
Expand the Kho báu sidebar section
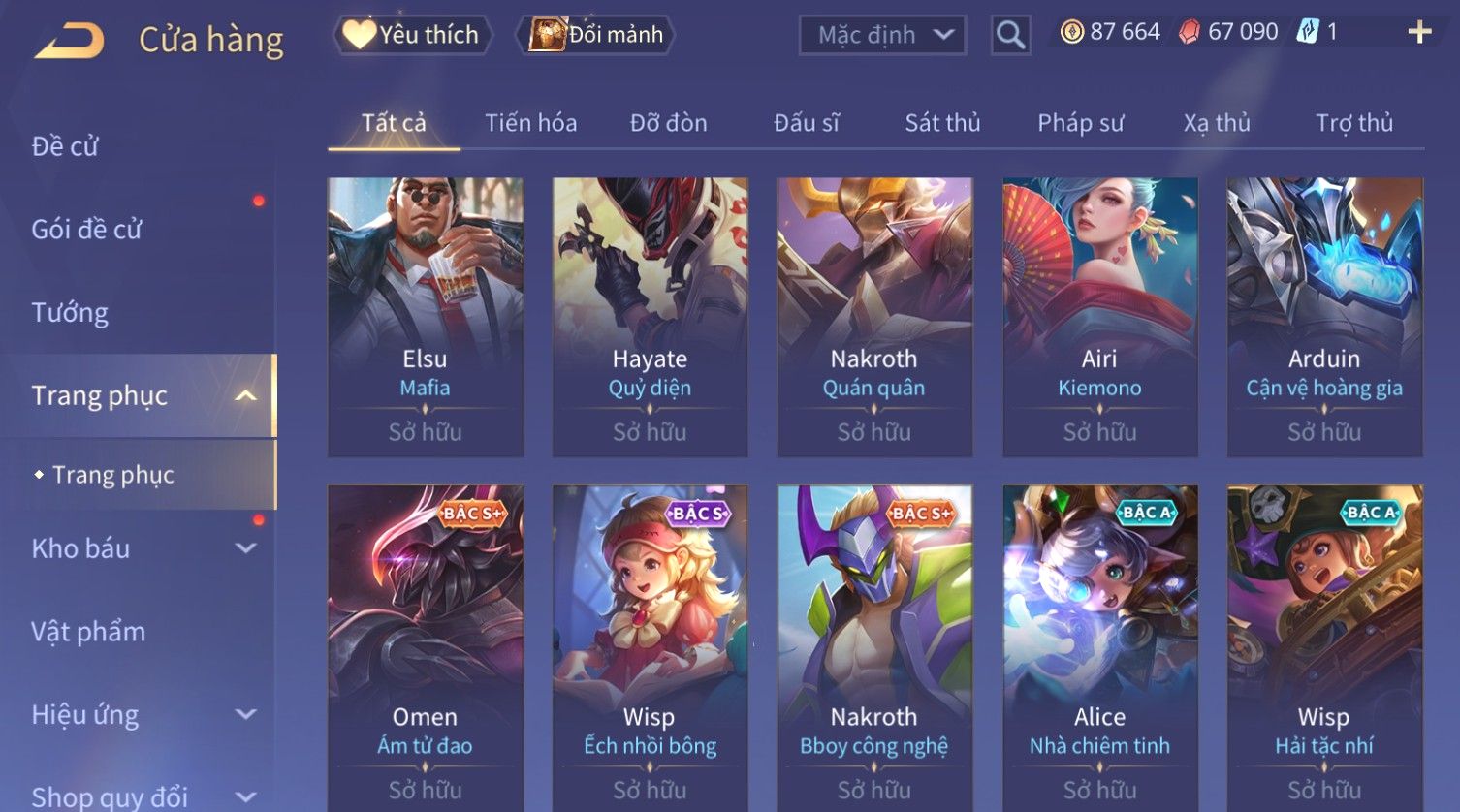coord(246,548)
